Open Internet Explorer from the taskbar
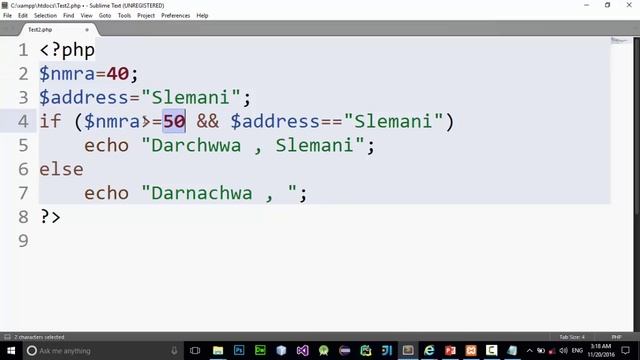This screenshot has width=640, height=360. tap(429, 351)
